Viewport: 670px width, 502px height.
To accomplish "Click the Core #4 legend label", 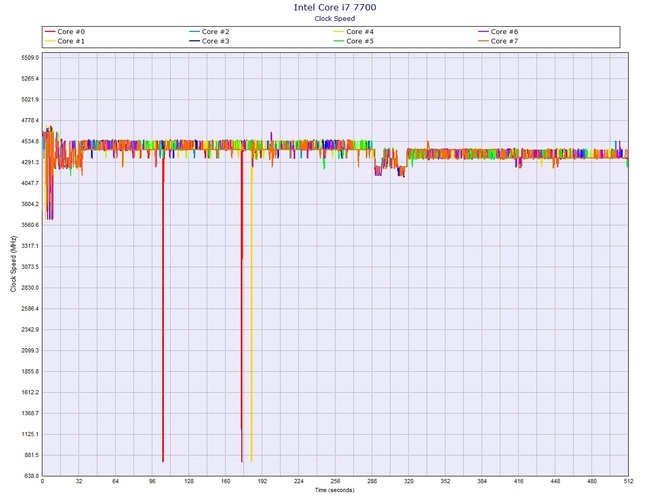I will 360,32.
